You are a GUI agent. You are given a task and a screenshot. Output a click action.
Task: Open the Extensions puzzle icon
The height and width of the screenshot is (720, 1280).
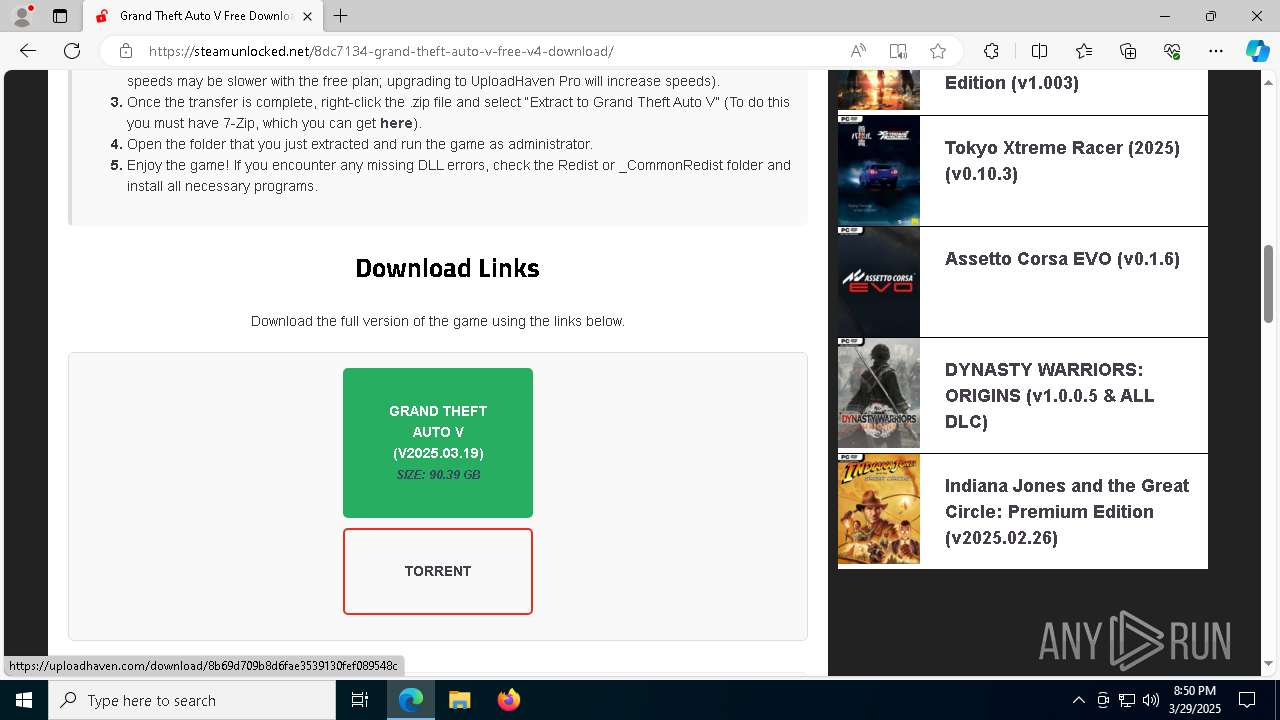(991, 51)
